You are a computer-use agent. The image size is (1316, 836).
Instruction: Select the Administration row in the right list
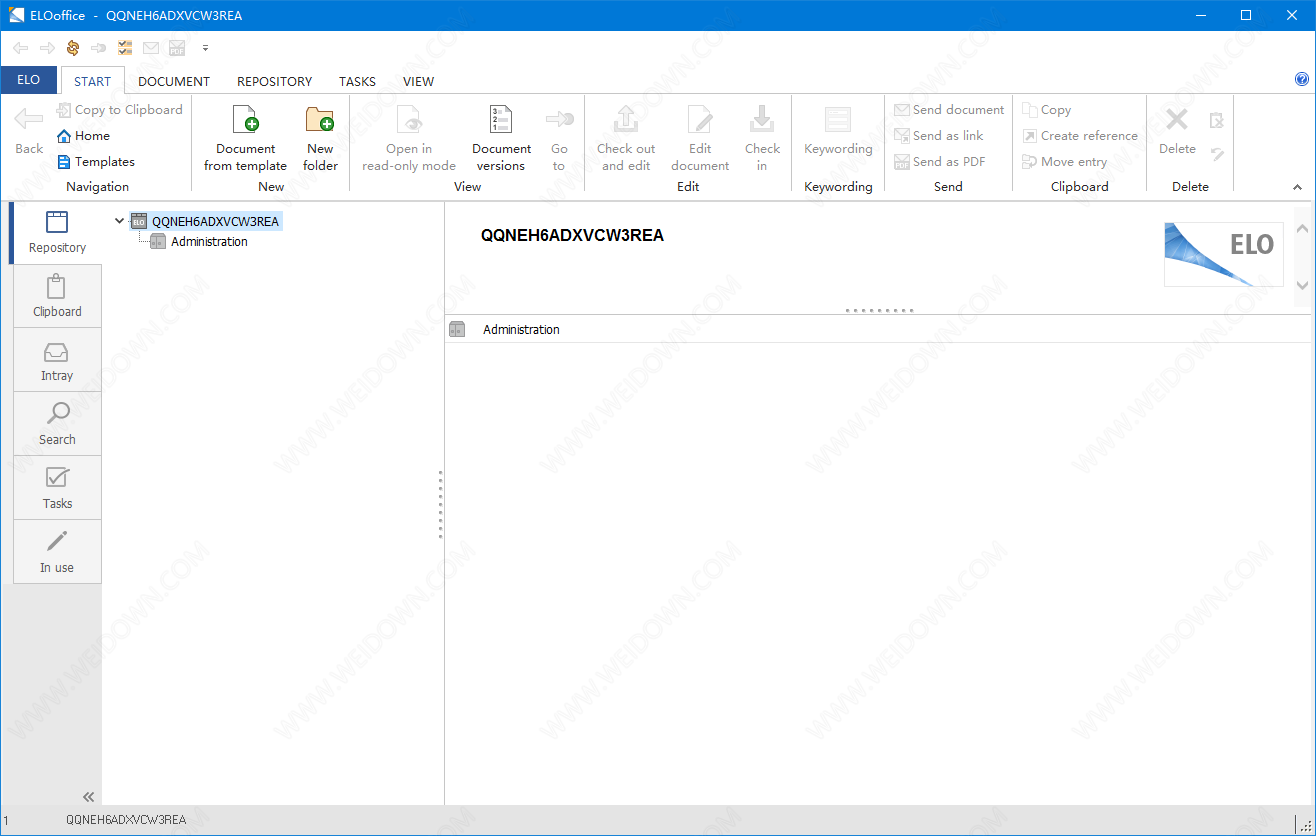[x=878, y=329]
